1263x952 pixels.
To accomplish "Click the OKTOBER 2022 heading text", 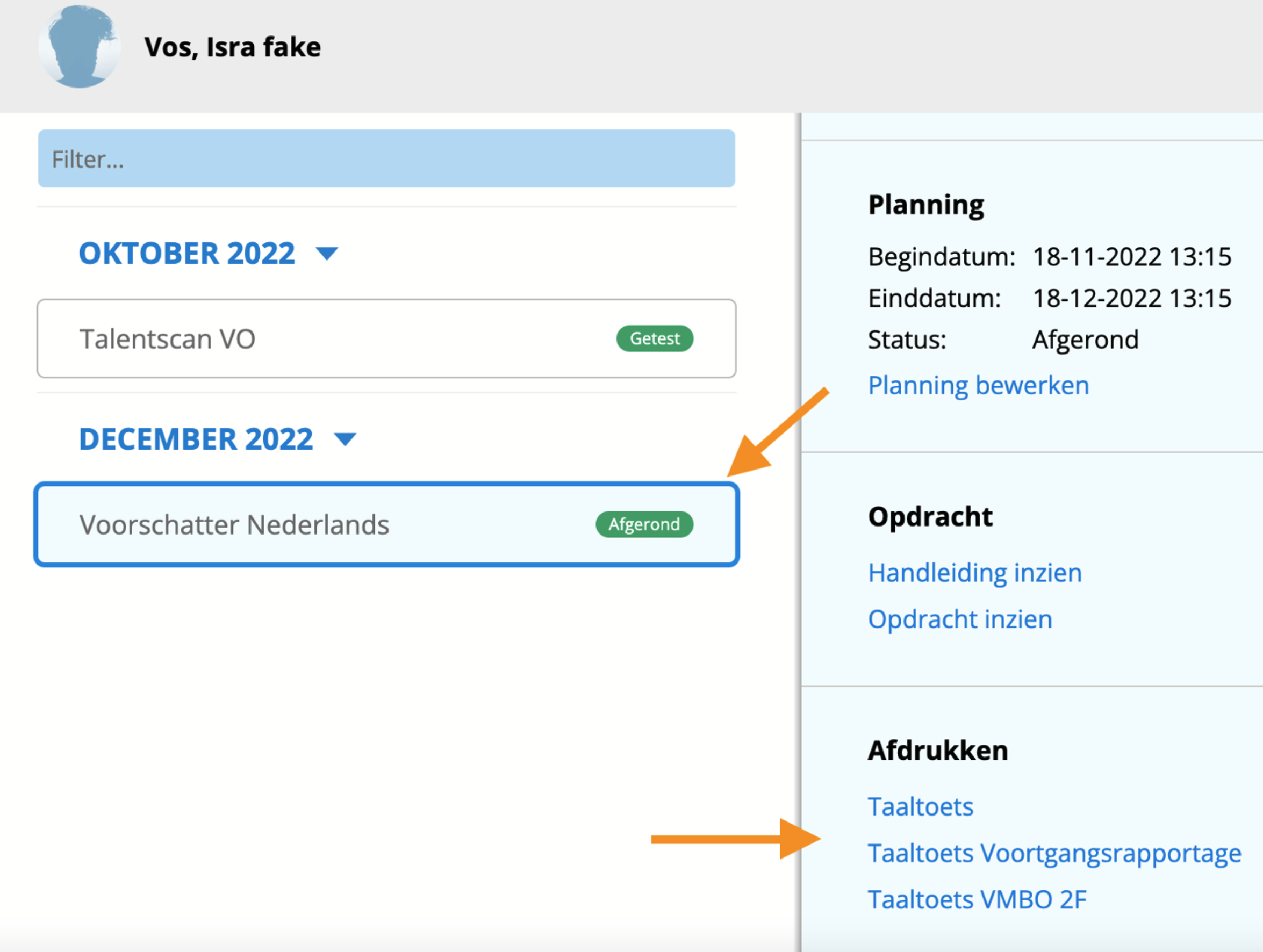I will pos(186,253).
